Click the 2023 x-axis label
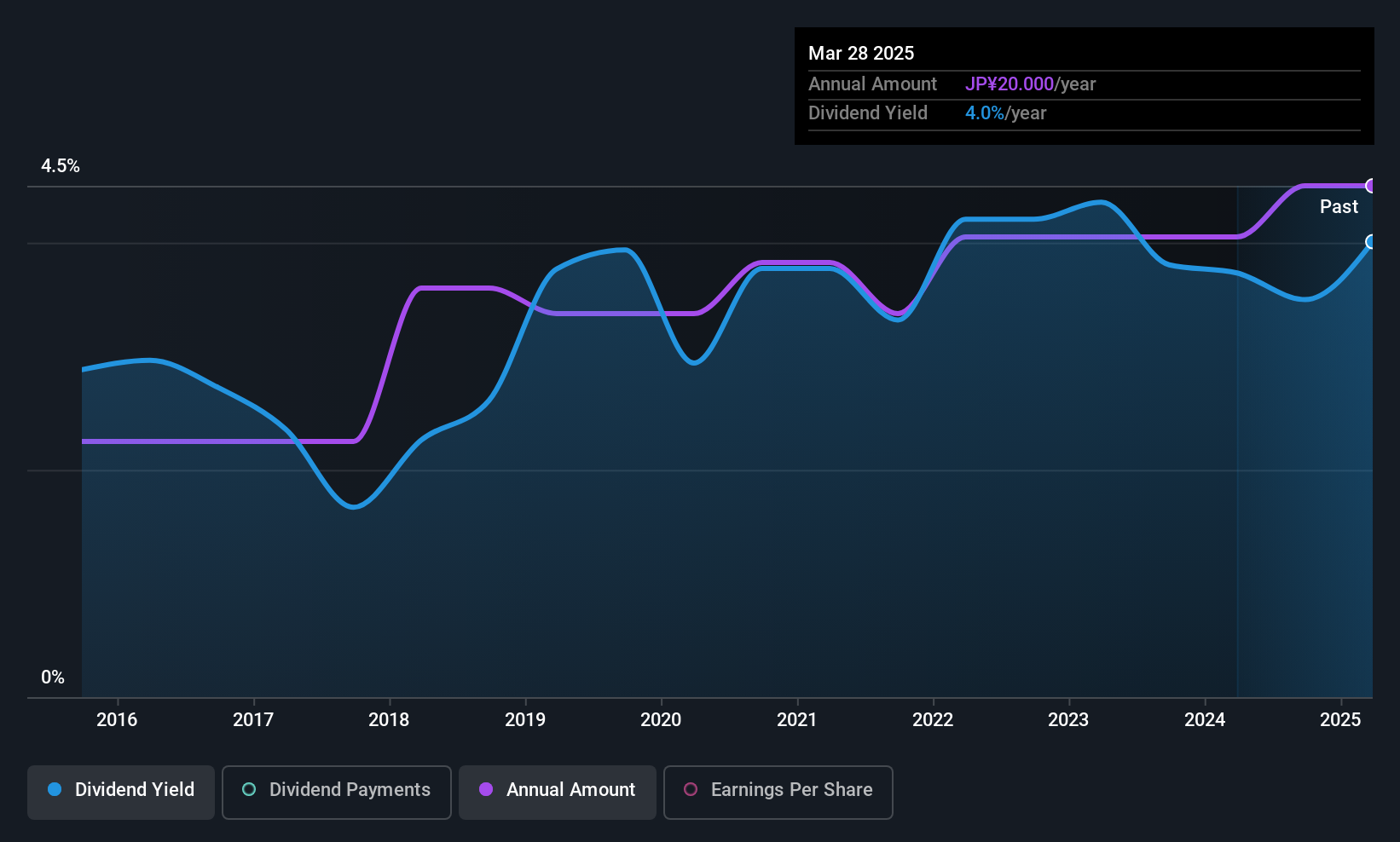 (x=1068, y=719)
